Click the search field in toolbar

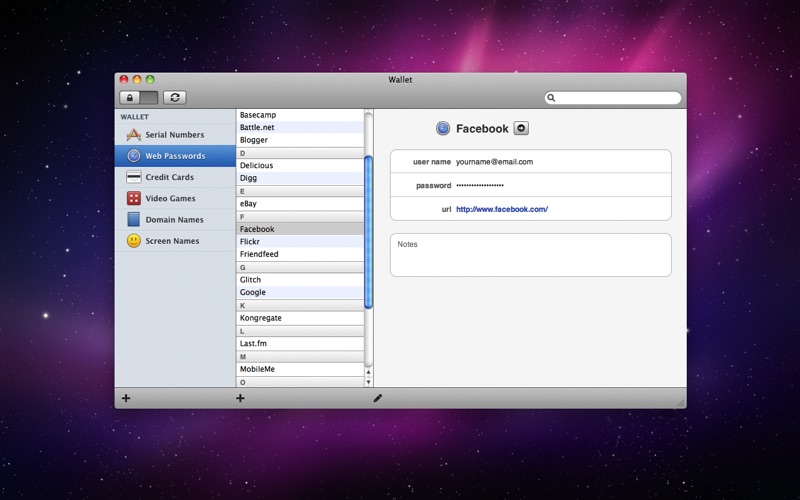point(615,98)
